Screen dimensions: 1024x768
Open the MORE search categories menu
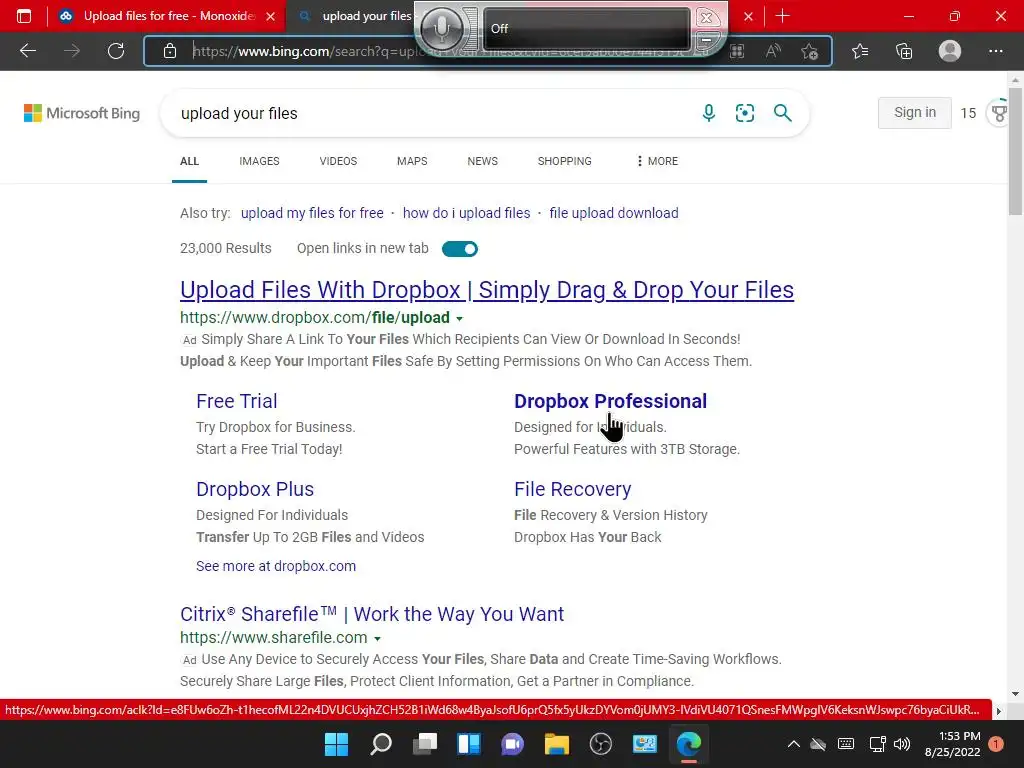pyautogui.click(x=657, y=161)
